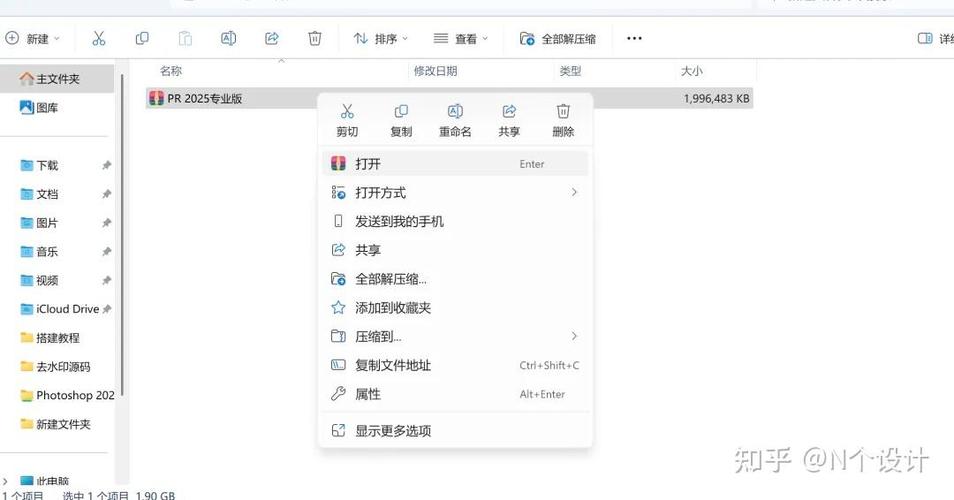Choose 复制文件地址 menu entry
Viewport: 954px width, 500px height.
[x=455, y=366]
